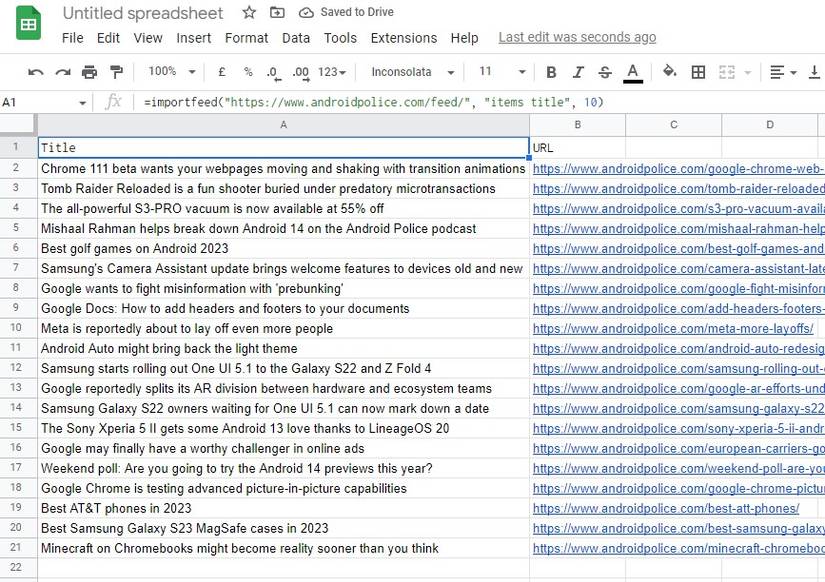Screen dimensions: 825x582
Task: Increase decimal places
Action: click(301, 73)
